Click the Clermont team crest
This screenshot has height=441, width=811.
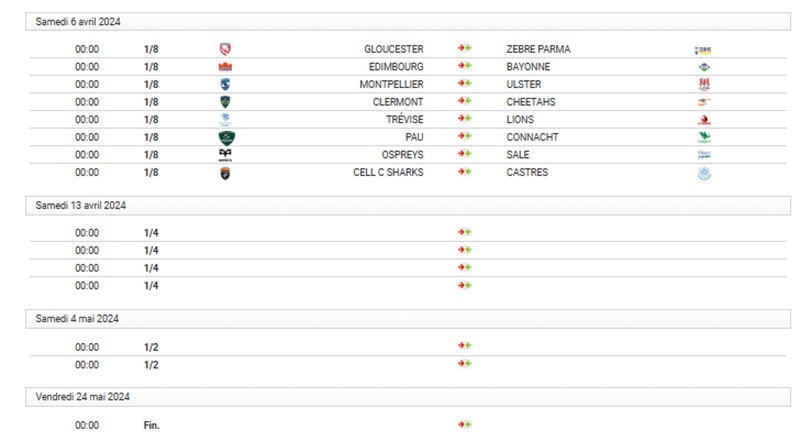(225, 102)
